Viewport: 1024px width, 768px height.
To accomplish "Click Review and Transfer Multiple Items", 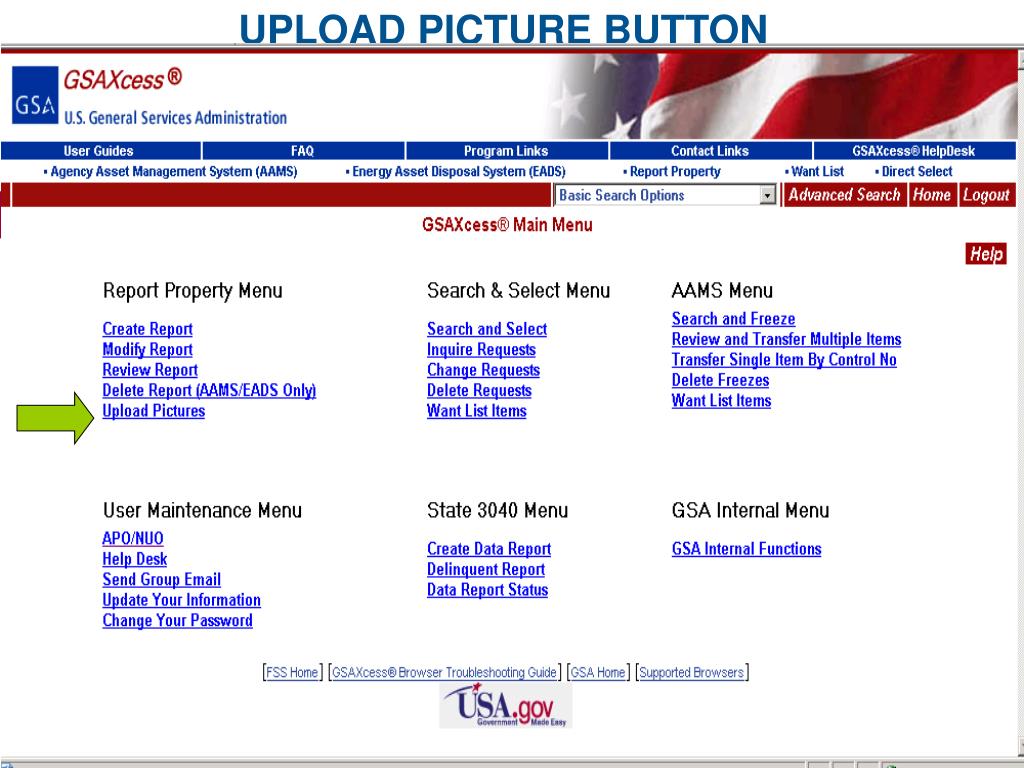I will click(786, 339).
